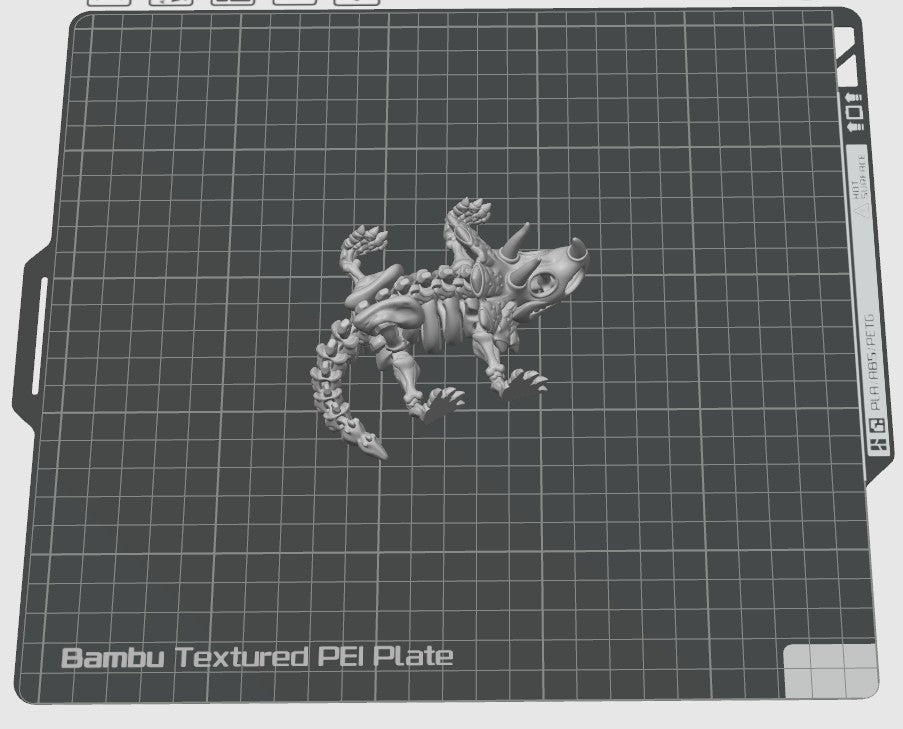Click the upper arrow icon on plate's right edge
903x729 pixels.
tap(855, 97)
